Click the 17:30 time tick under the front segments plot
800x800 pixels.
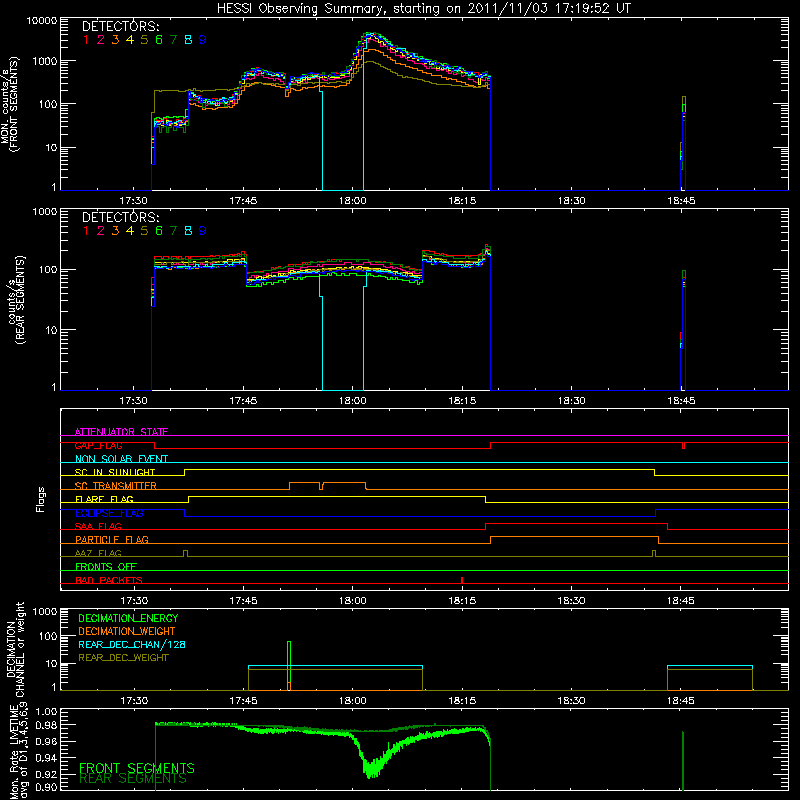coord(134,201)
